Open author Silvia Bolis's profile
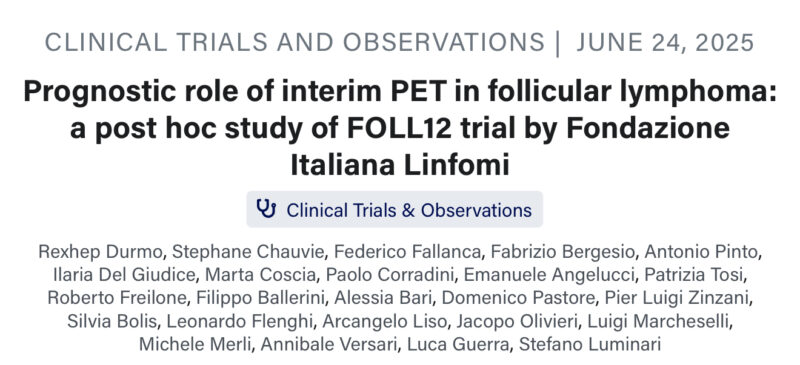The width and height of the screenshot is (800, 365). click(x=112, y=321)
